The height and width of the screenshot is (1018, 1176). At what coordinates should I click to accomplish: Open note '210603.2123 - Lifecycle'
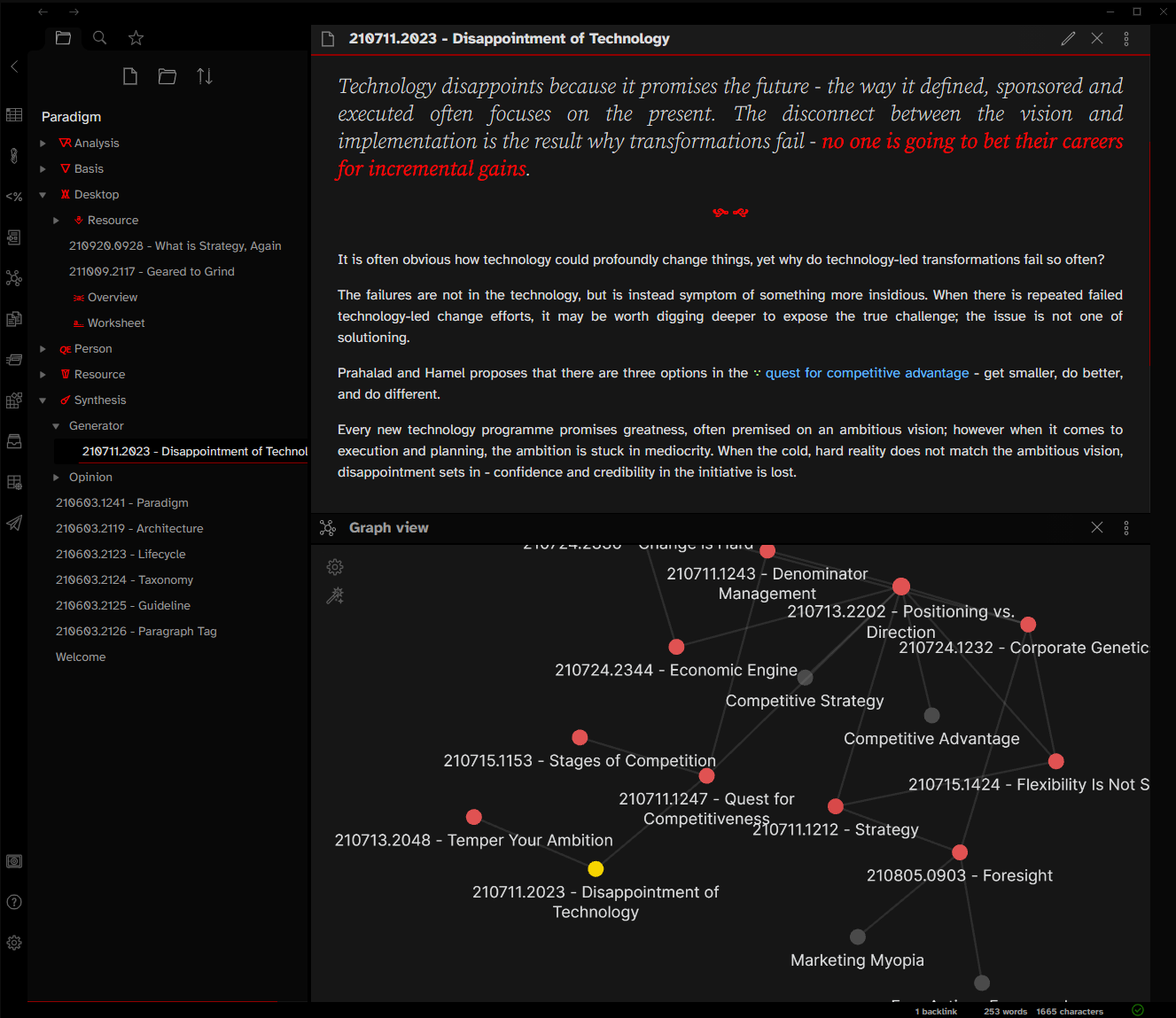coord(121,554)
